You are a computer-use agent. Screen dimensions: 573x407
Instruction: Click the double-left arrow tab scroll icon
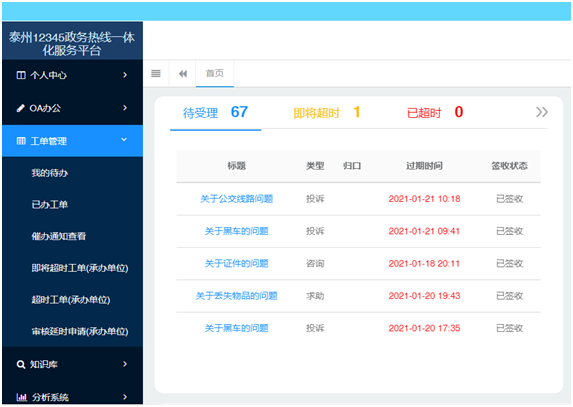pos(183,74)
